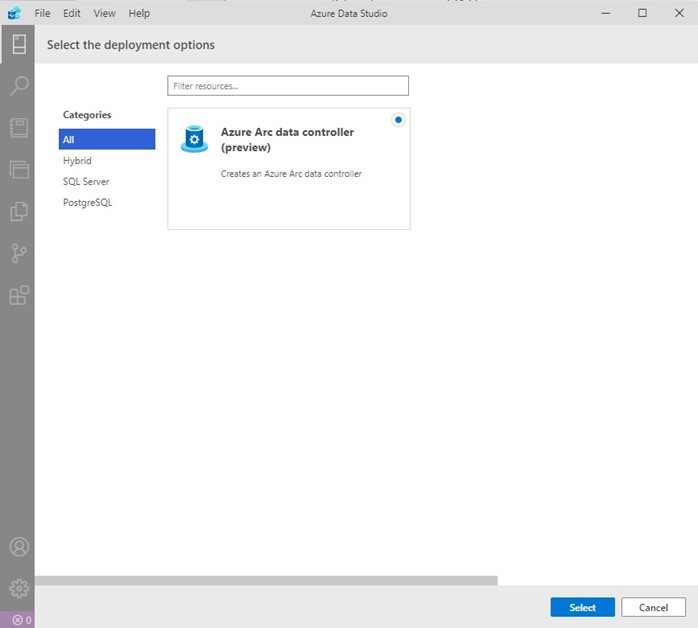The width and height of the screenshot is (698, 628).
Task: Open the Explorer files icon
Action: [x=19, y=211]
